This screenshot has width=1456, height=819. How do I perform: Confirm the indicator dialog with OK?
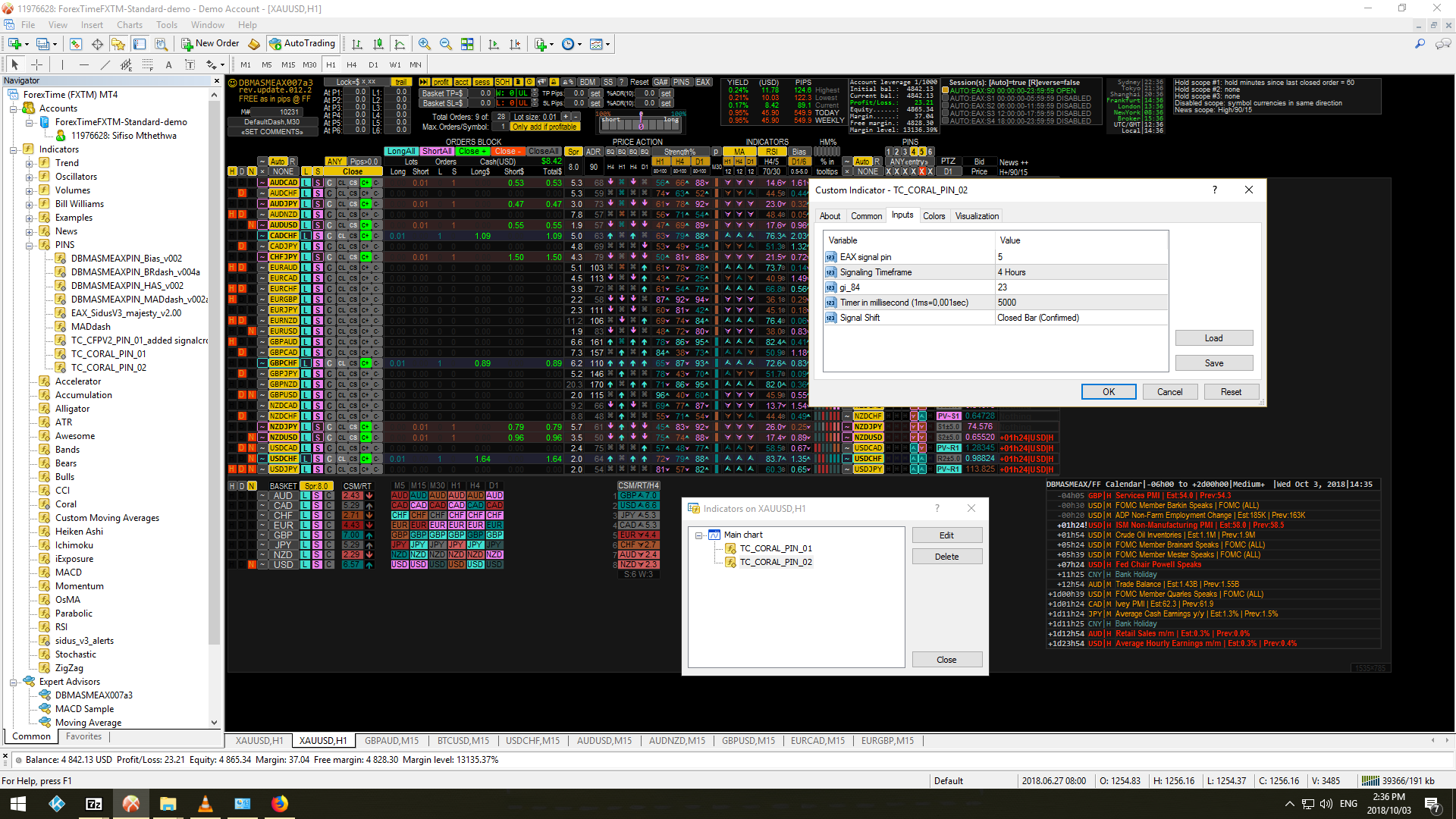pyautogui.click(x=1109, y=392)
